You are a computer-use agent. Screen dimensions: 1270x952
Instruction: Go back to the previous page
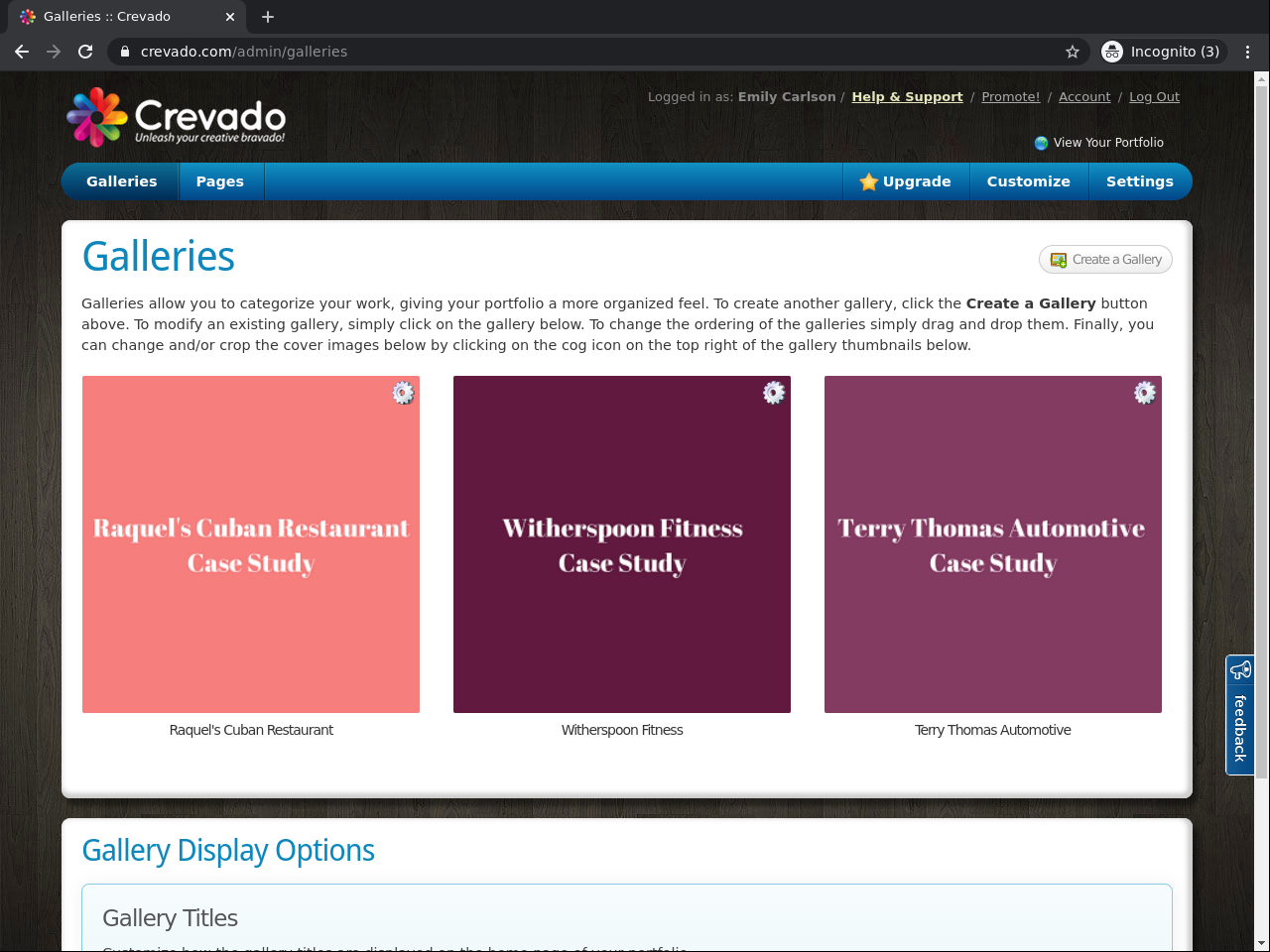22,52
